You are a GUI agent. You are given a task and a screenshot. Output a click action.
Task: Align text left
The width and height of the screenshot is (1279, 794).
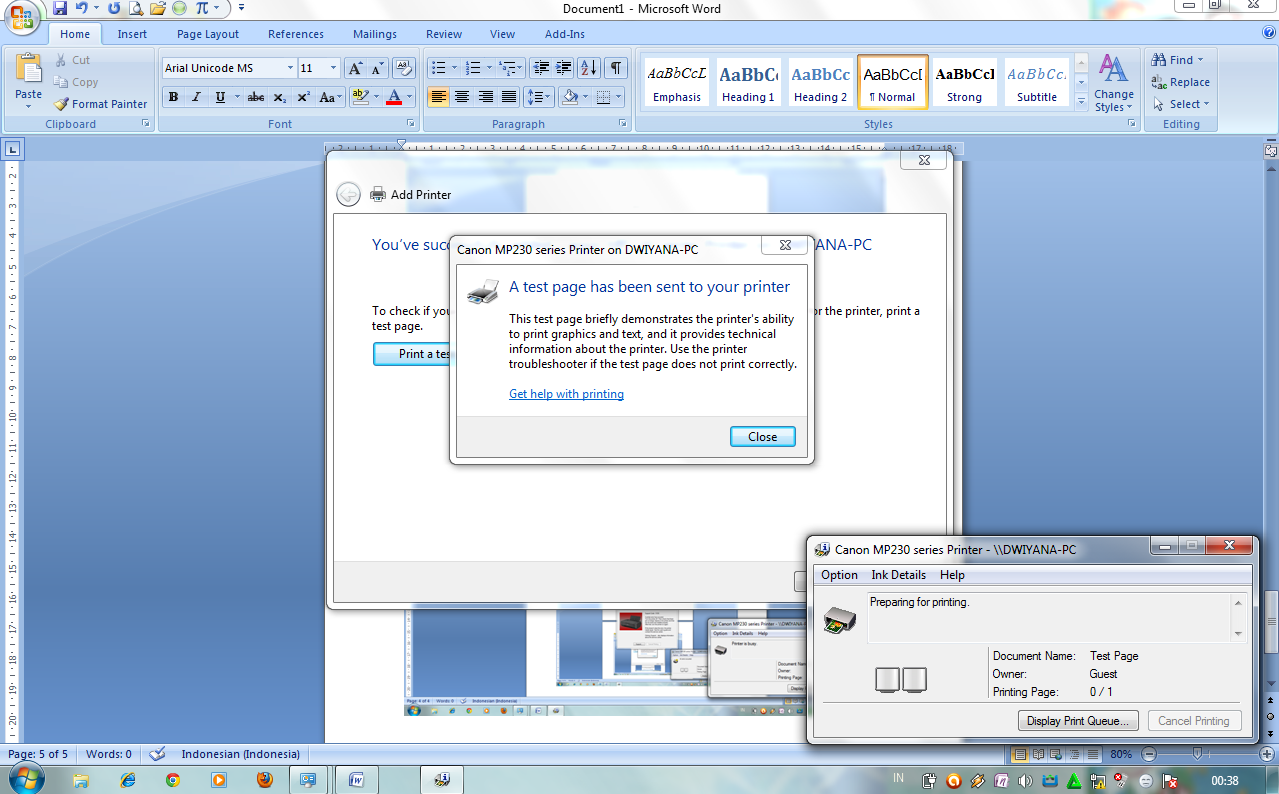438,97
